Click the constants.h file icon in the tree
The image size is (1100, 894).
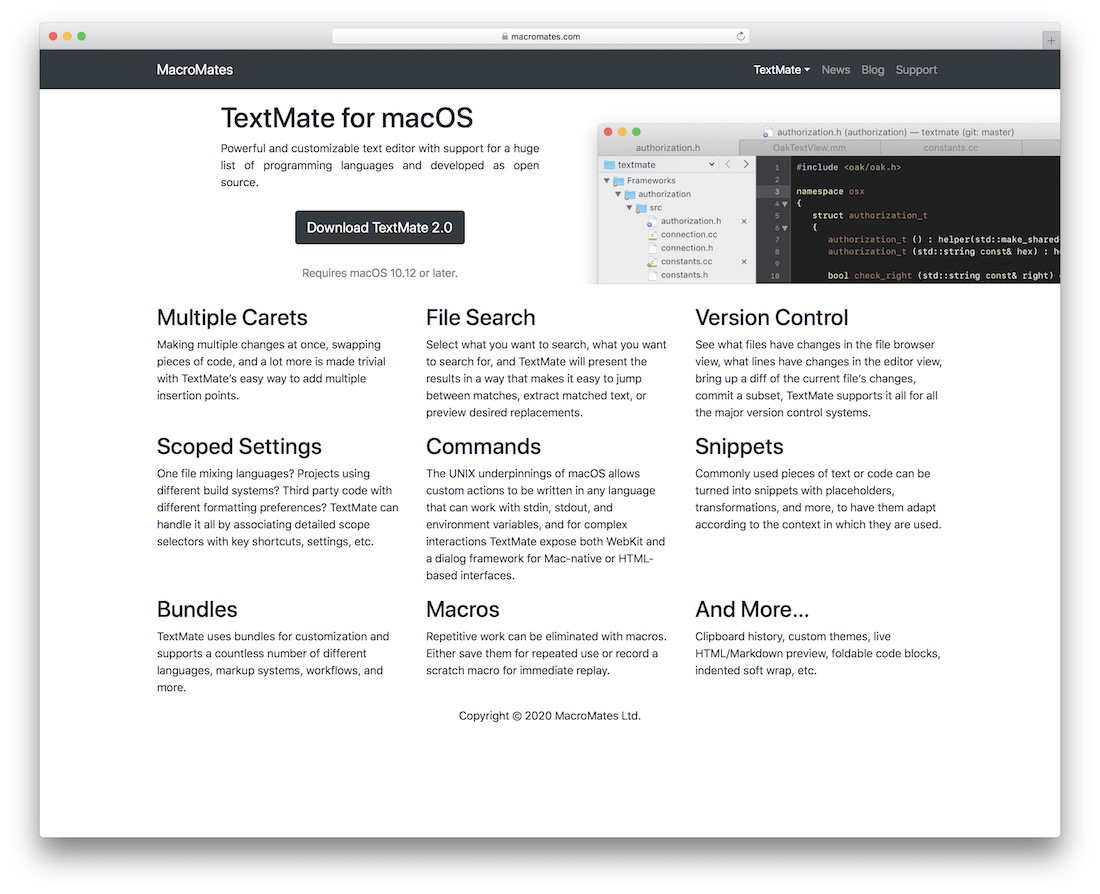tap(652, 275)
